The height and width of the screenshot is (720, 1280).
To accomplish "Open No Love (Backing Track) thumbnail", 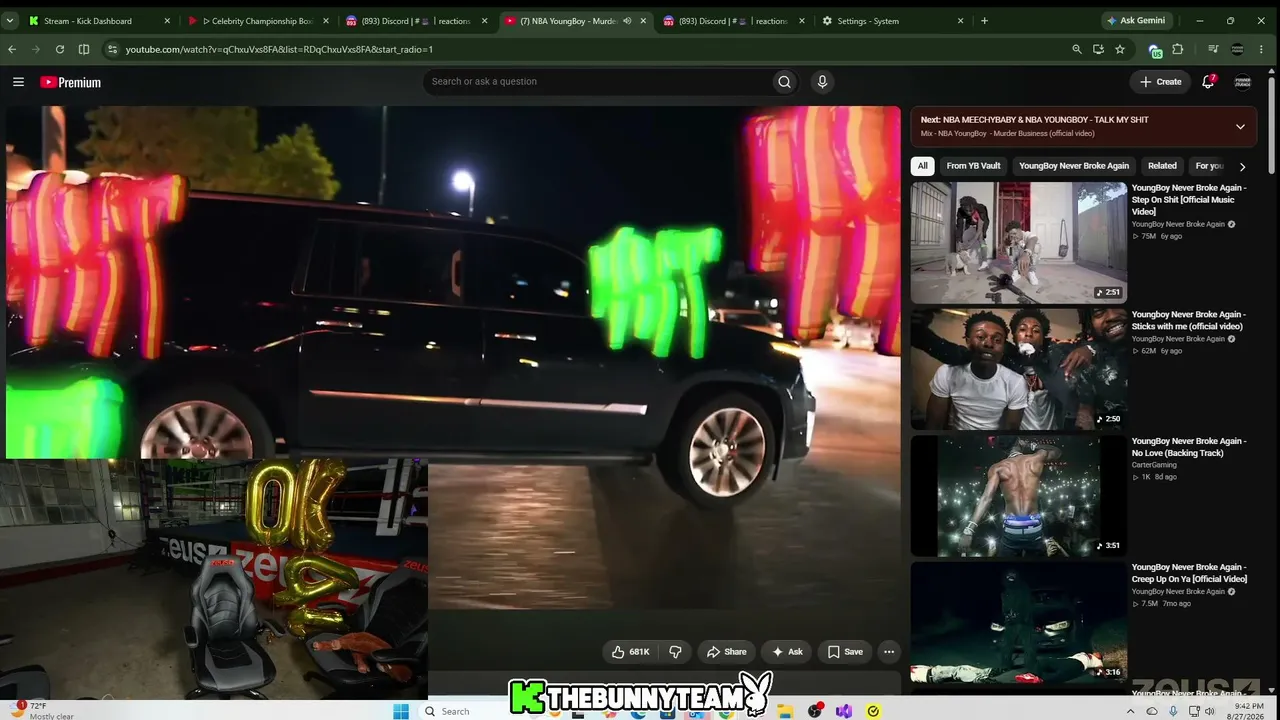I will (x=1018, y=496).
